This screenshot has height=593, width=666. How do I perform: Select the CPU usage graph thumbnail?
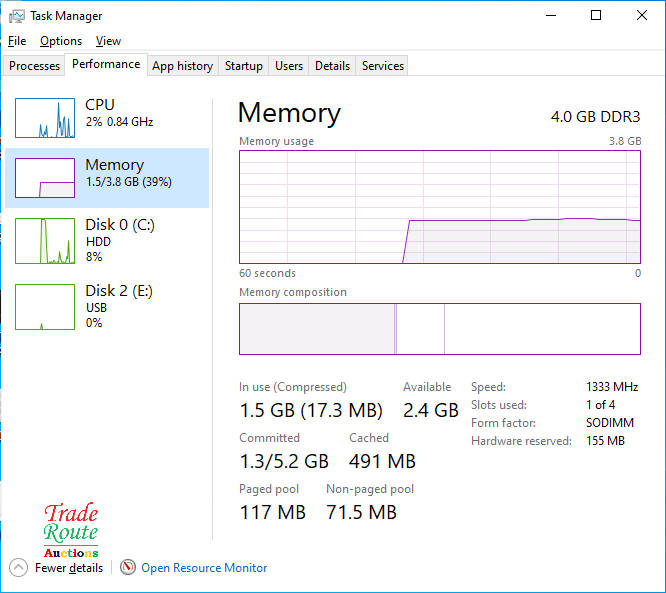tap(45, 118)
